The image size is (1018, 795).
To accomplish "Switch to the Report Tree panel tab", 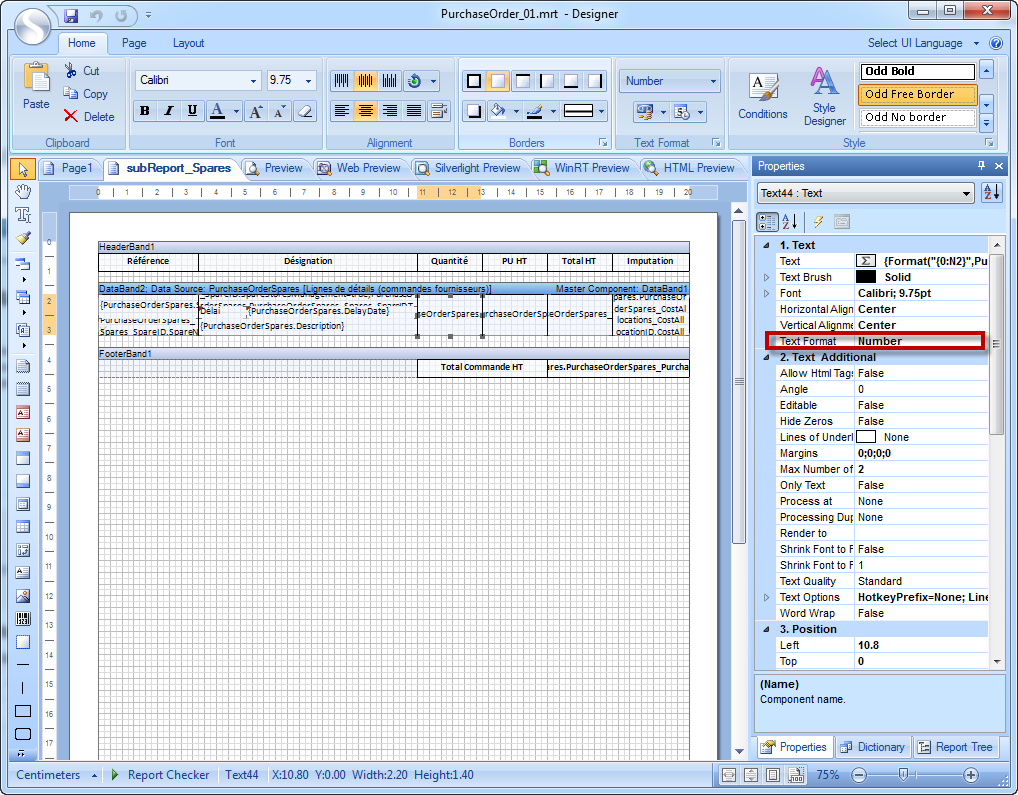I will [956, 747].
